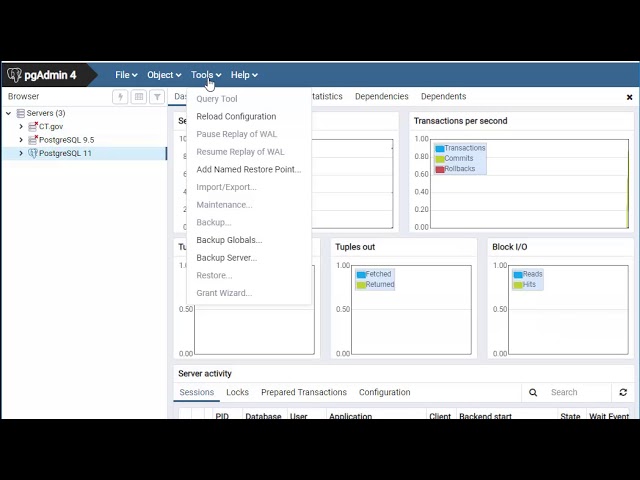The height and width of the screenshot is (480, 640).
Task: Click the Database column header
Action: click(263, 416)
